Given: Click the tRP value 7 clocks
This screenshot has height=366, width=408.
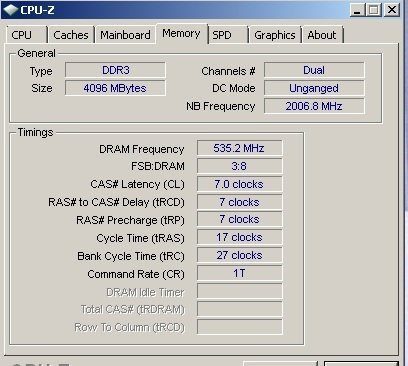Looking at the screenshot, I should pyautogui.click(x=240, y=219).
